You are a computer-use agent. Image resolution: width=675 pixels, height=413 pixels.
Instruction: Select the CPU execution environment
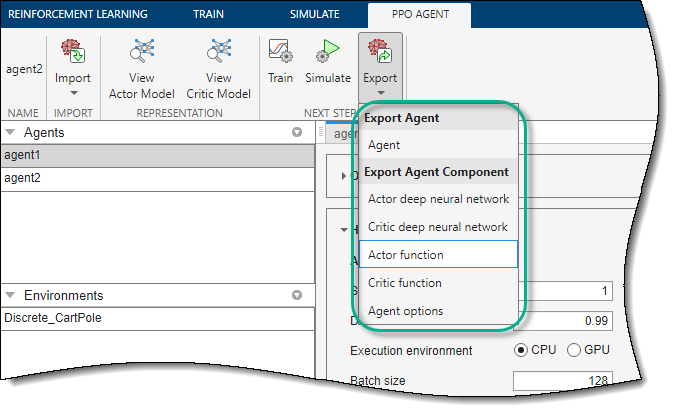pos(522,350)
